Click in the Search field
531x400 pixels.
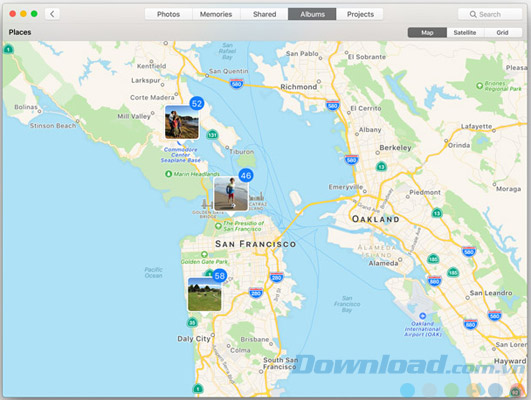pyautogui.click(x=490, y=14)
